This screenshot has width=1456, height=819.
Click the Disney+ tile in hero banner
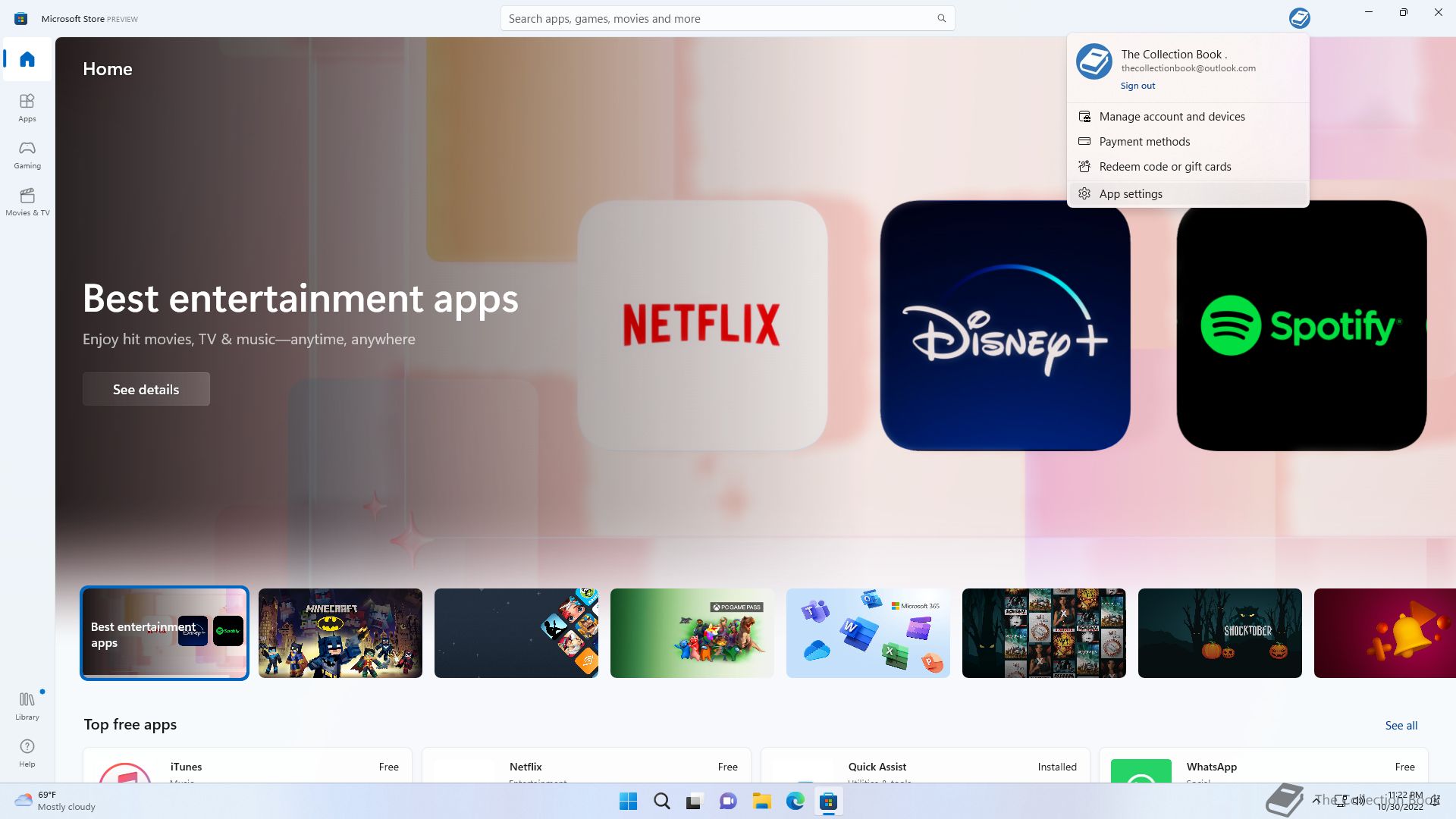[1005, 325]
